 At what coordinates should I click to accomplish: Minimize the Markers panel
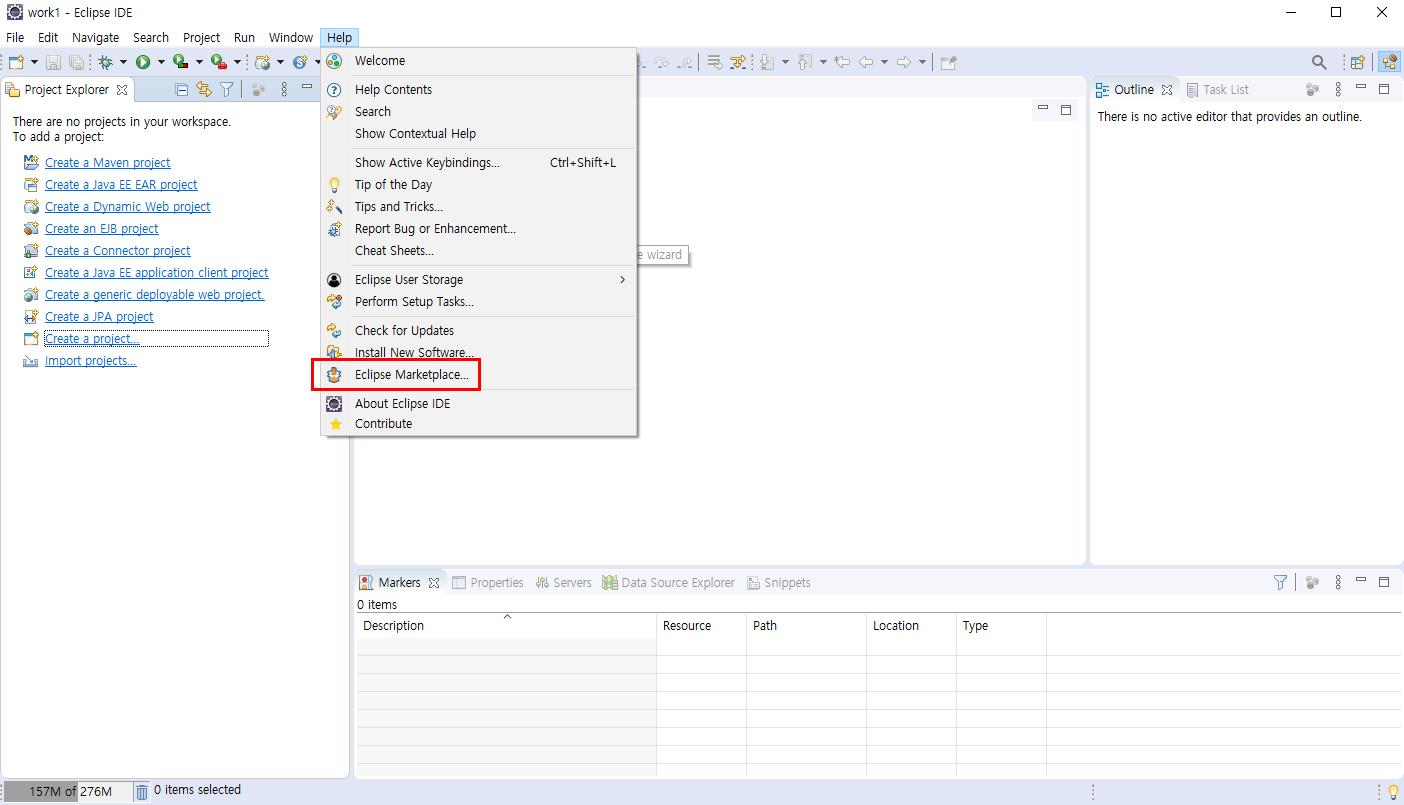(x=1360, y=581)
